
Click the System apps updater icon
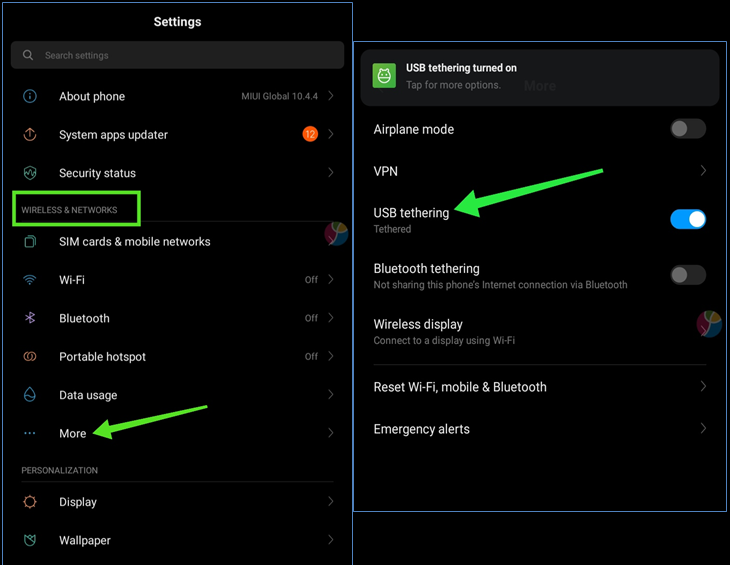[30, 135]
